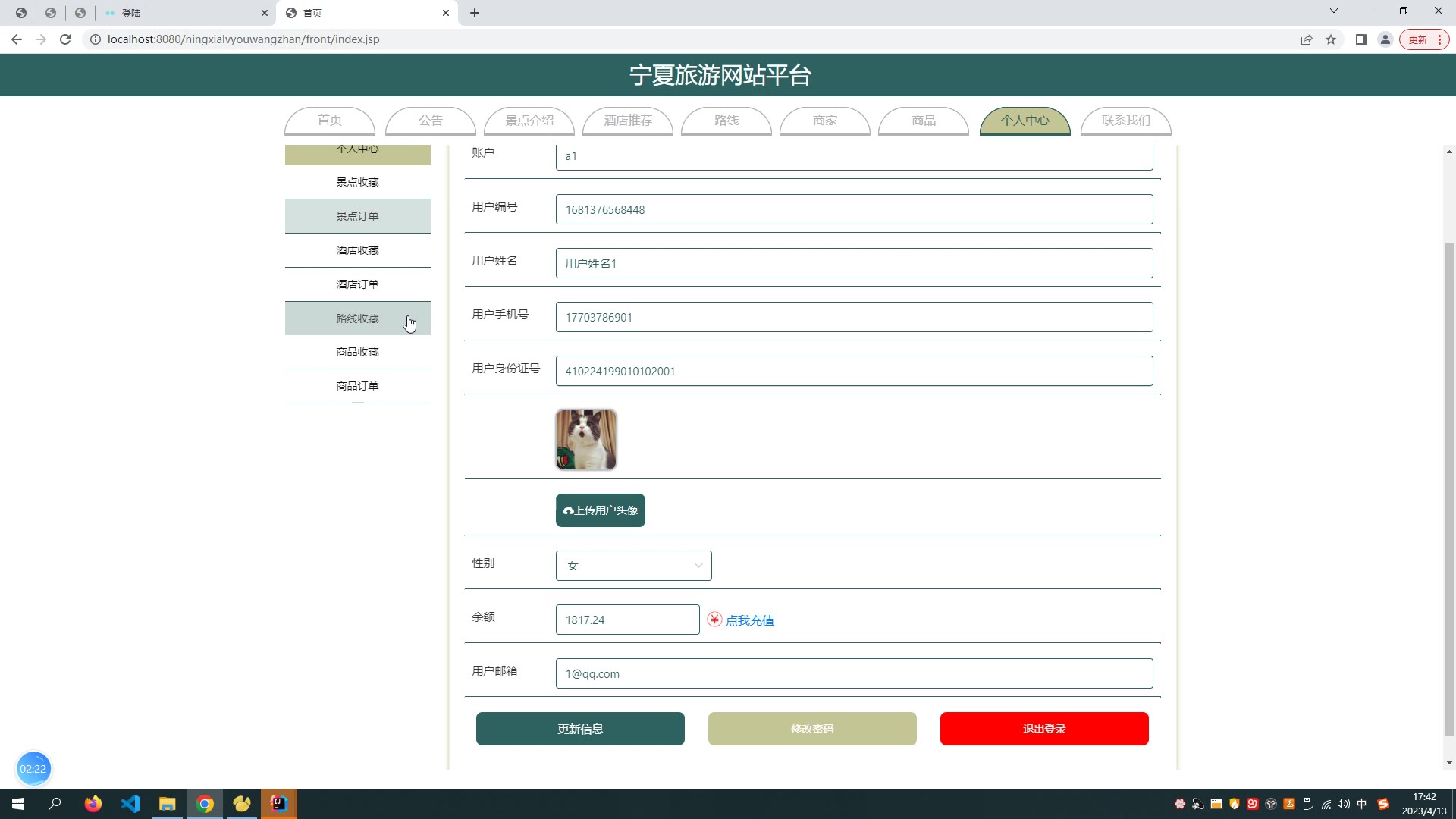Click the page vertical scrollbar
The width and height of the screenshot is (1456, 819).
(x=1449, y=485)
